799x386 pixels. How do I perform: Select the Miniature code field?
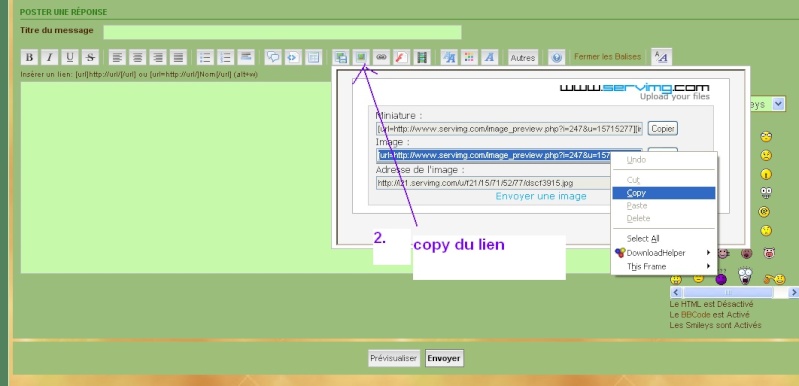(x=510, y=129)
